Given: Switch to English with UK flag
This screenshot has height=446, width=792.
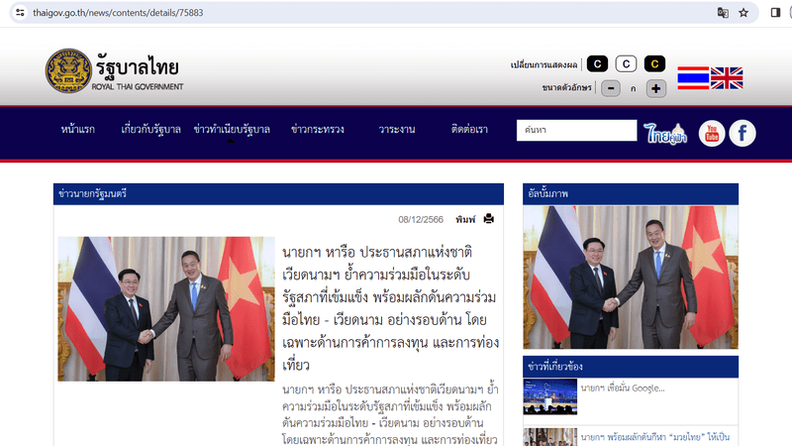Looking at the screenshot, I should pos(727,78).
